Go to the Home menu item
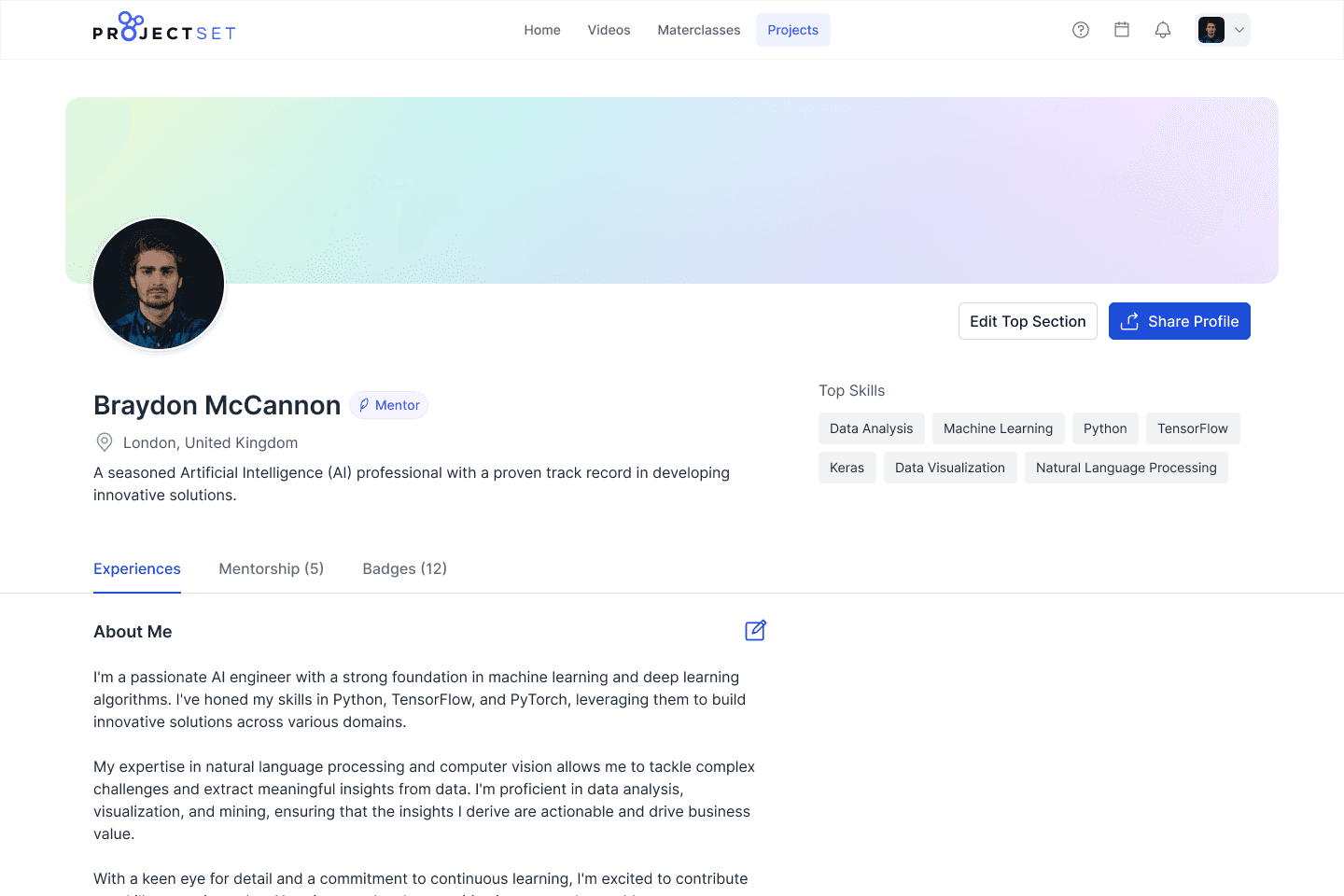This screenshot has height=896, width=1344. (542, 30)
